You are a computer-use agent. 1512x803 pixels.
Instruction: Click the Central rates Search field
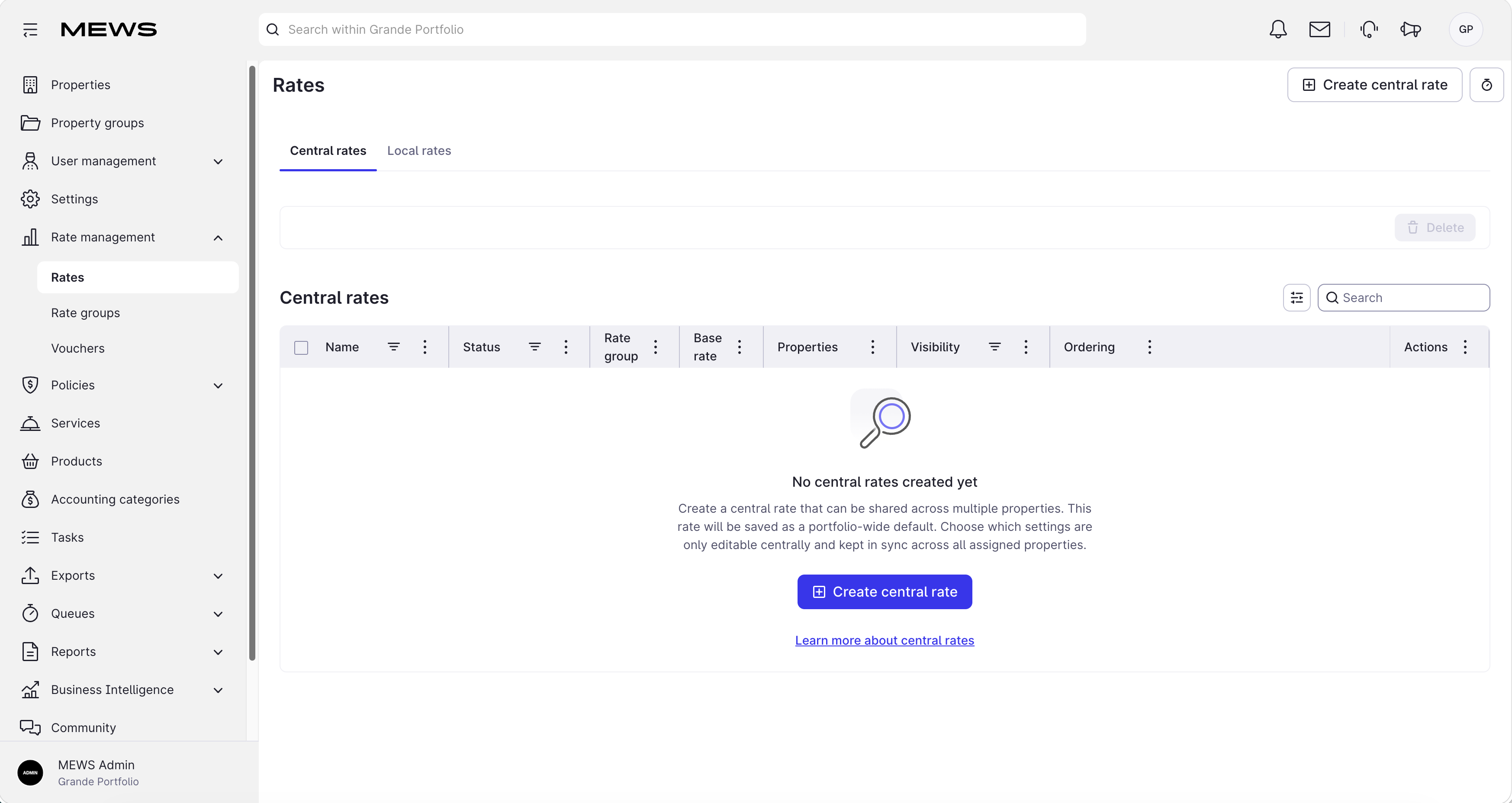pos(1403,298)
